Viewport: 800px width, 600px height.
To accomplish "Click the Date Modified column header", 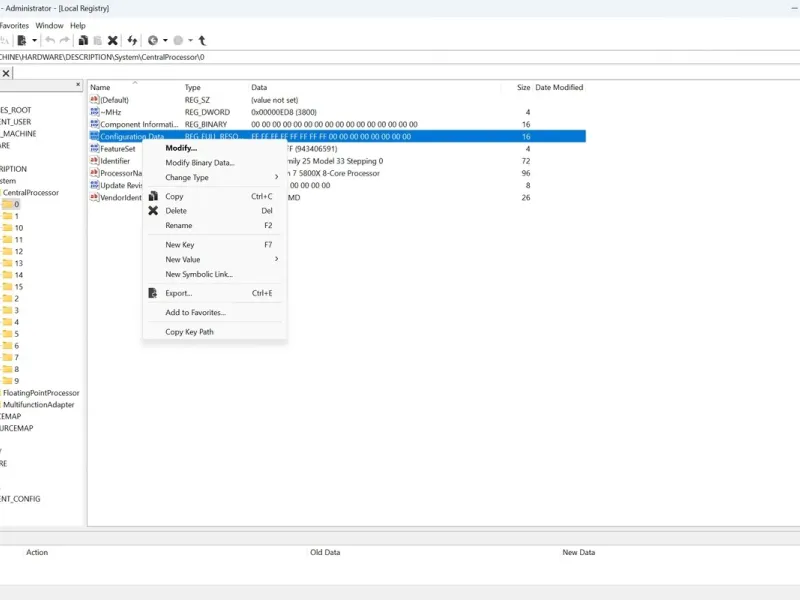I will [x=559, y=88].
